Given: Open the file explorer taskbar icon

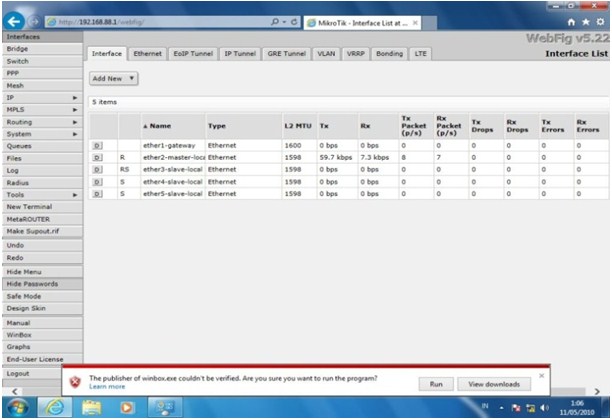Looking at the screenshot, I should coord(92,408).
